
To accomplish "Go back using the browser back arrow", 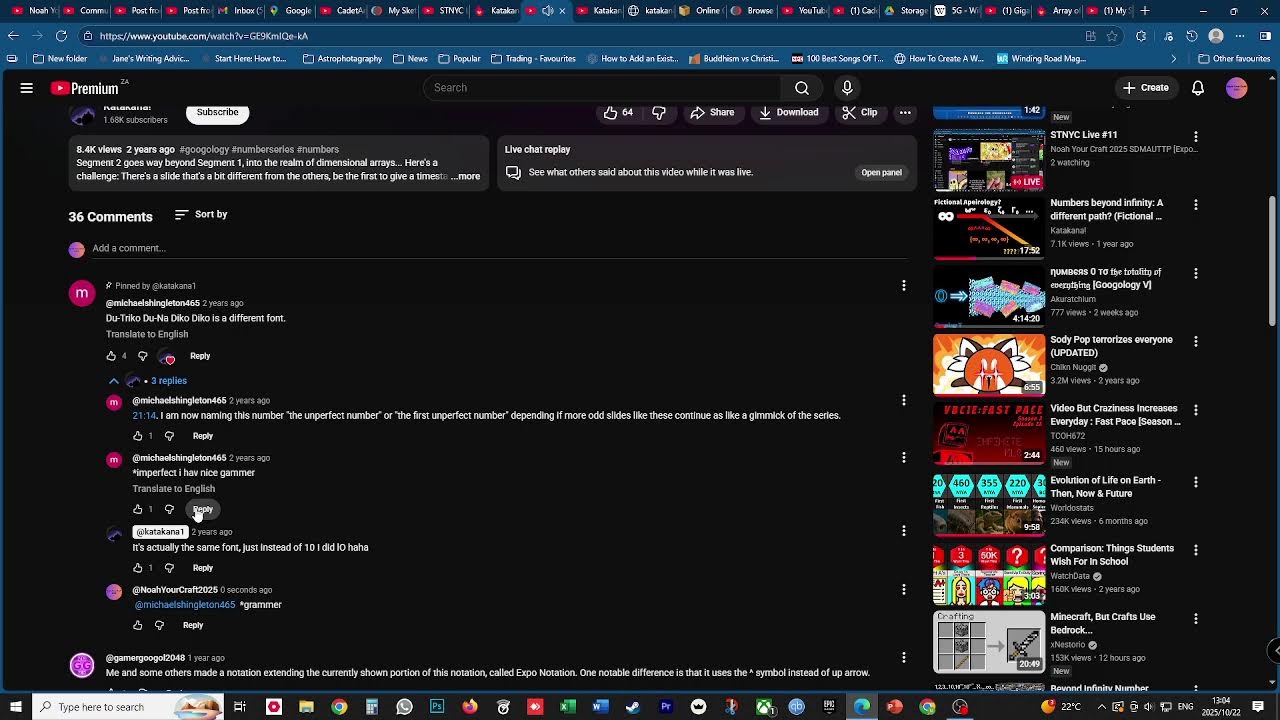I will pos(13,36).
